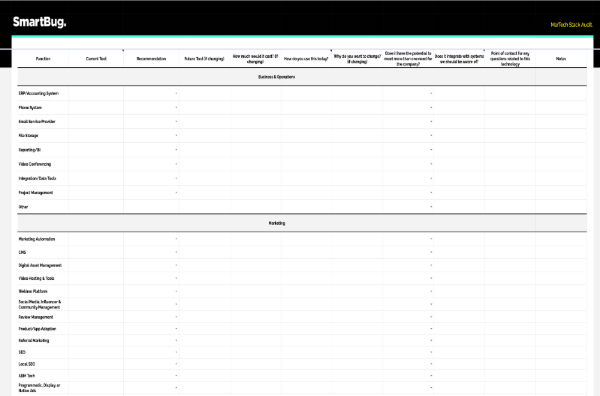Select the Does it integrate with systems header
Image resolution: width=600 pixels, height=396 pixels.
(459, 59)
